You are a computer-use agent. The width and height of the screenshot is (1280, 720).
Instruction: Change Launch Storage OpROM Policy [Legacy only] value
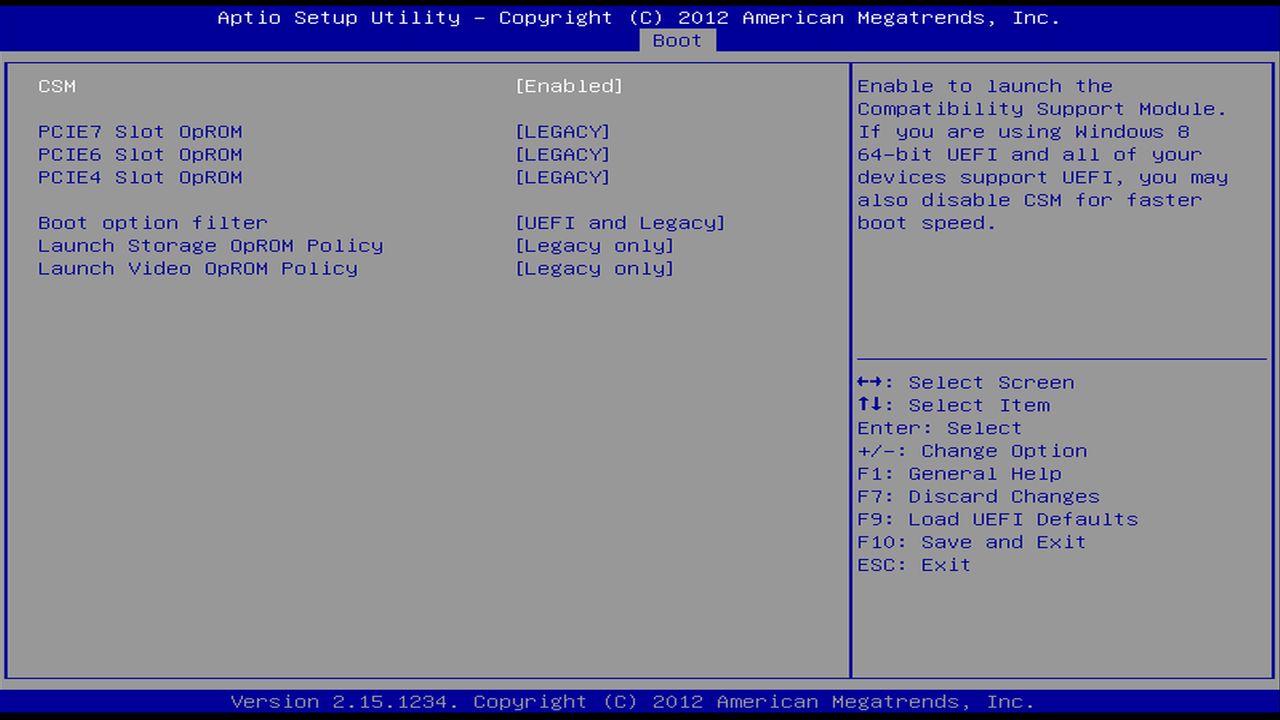tap(595, 246)
